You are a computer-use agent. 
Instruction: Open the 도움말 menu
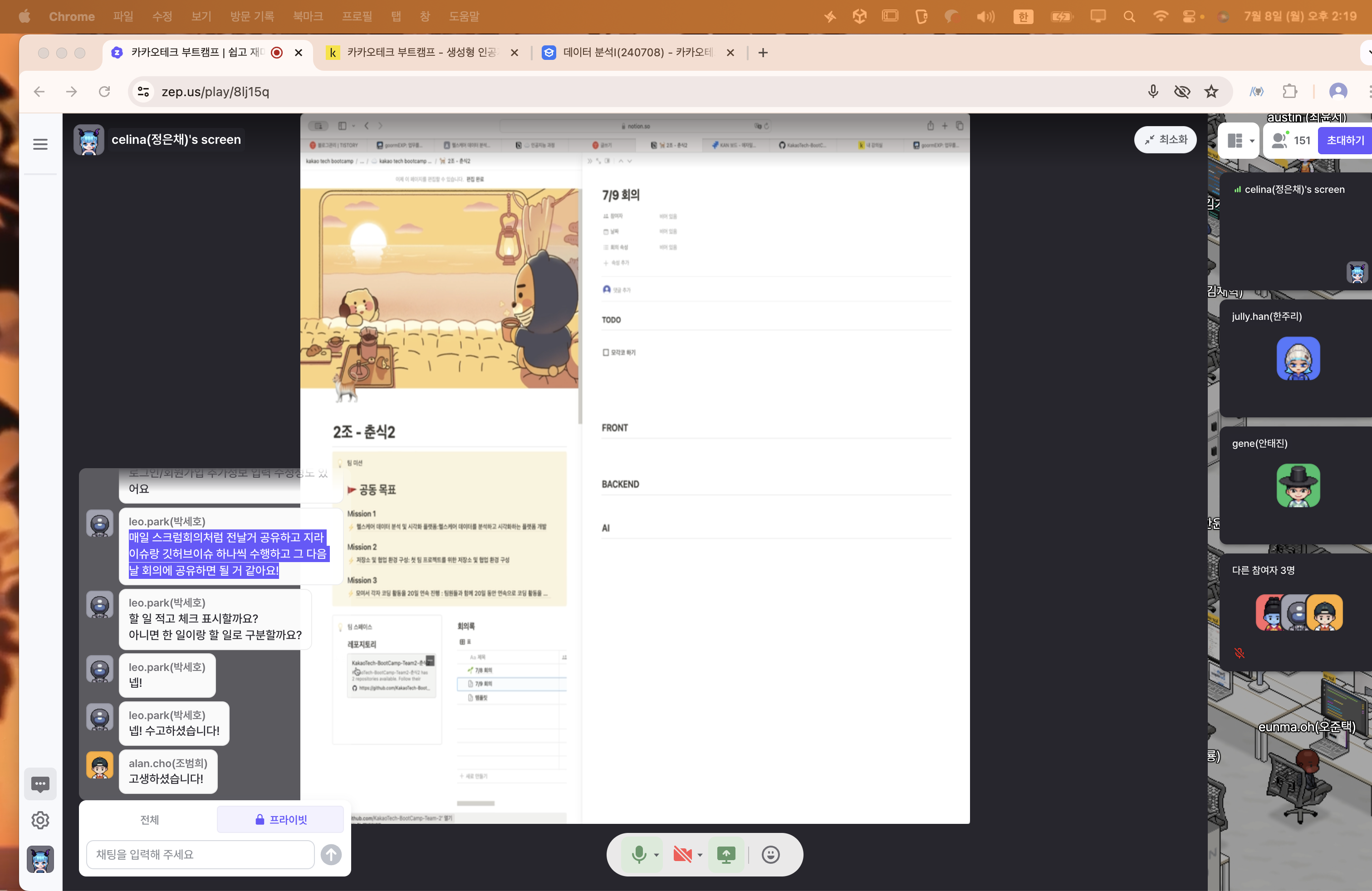click(x=465, y=16)
